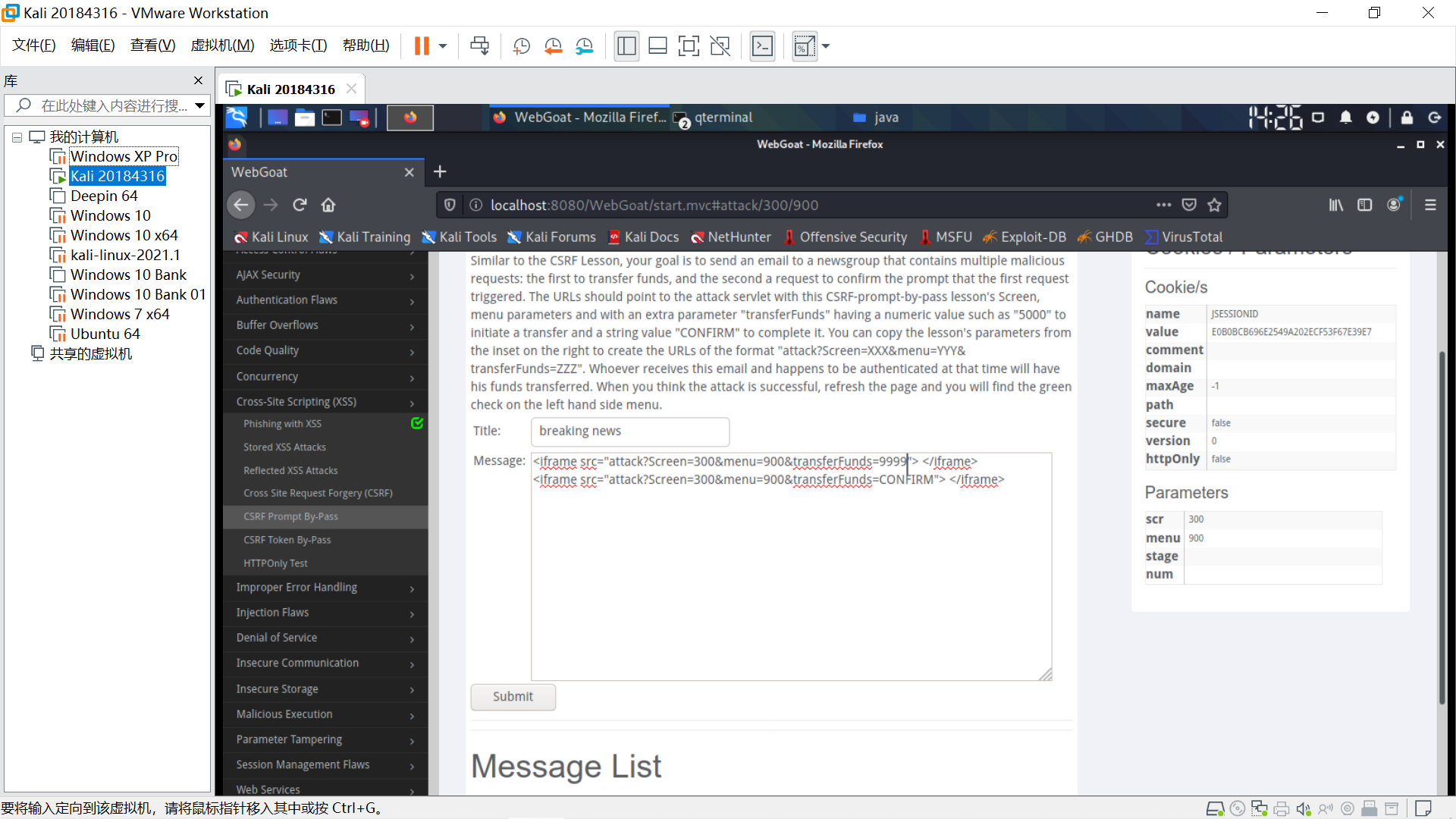The width and height of the screenshot is (1456, 819).
Task: Collapse the 我的计算机 tree node
Action: 17,137
